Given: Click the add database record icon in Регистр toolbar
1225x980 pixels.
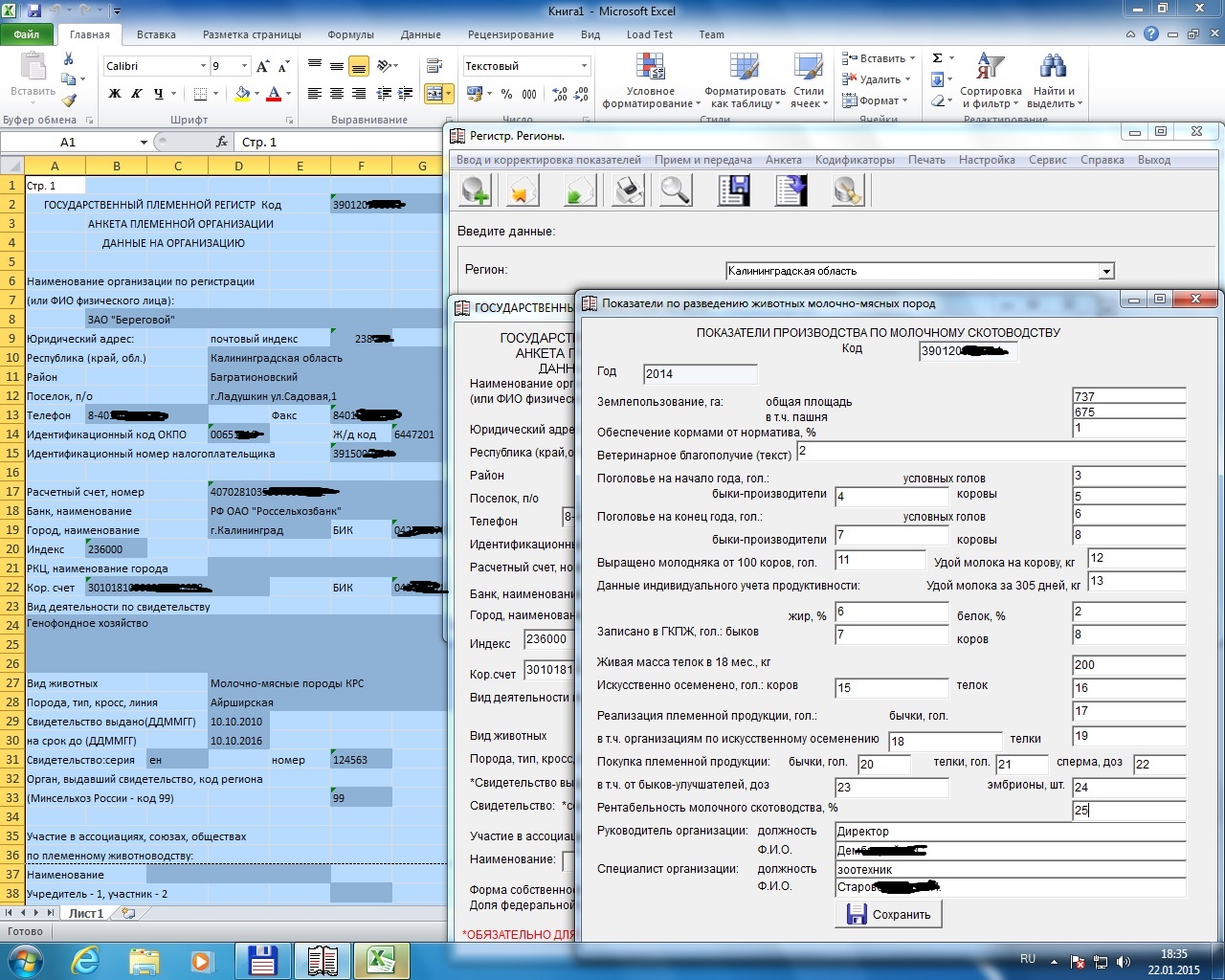Looking at the screenshot, I should [x=476, y=190].
